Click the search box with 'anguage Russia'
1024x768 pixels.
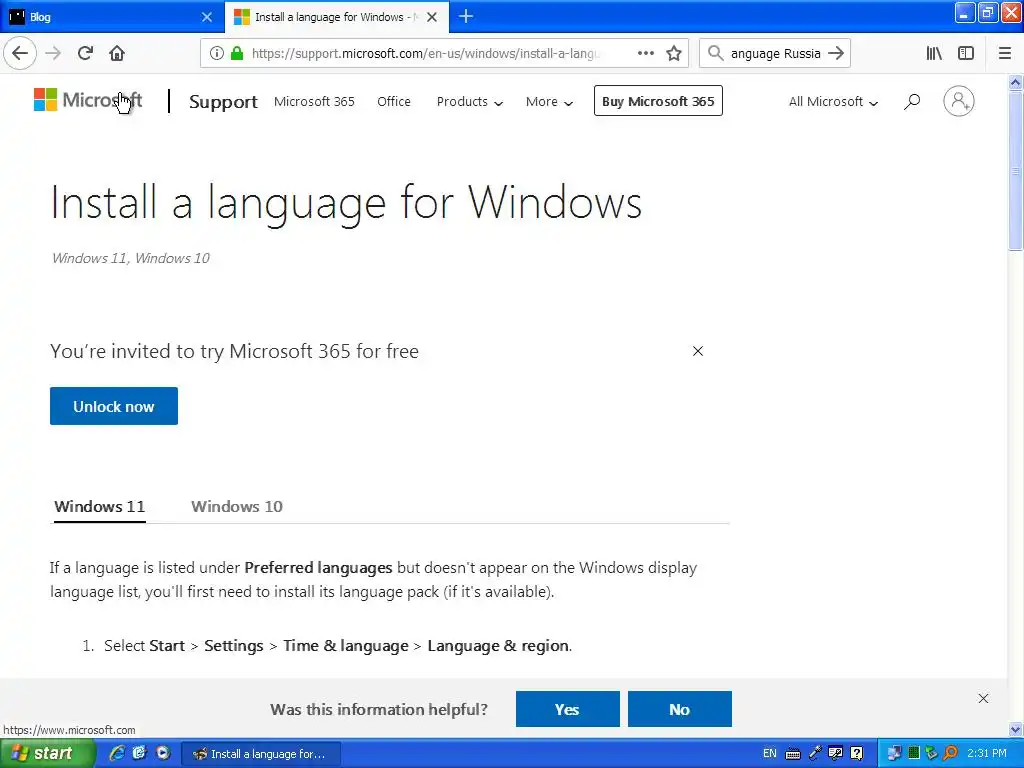(775, 54)
